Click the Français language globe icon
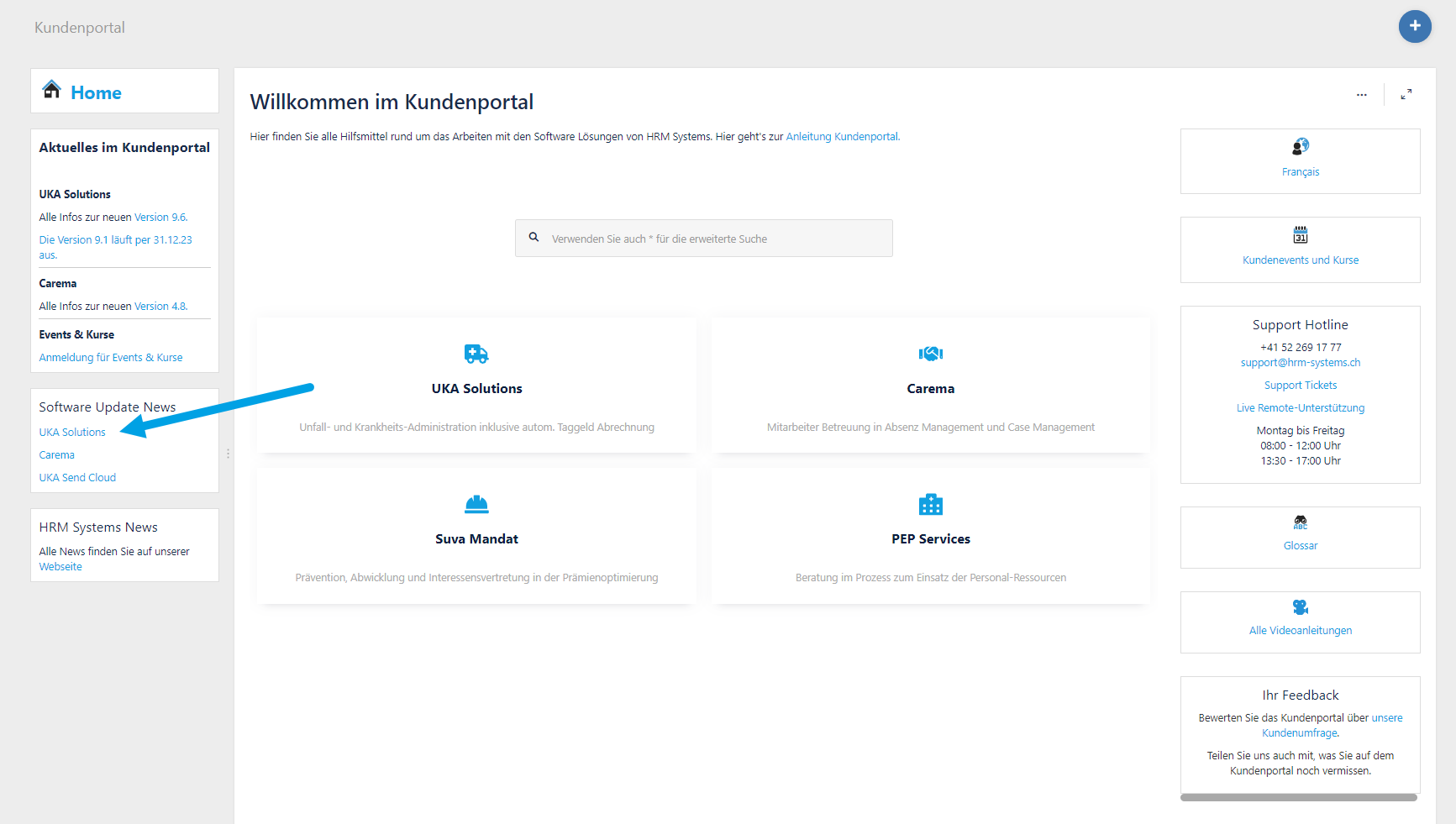Screen dimensions: 1456x824 [x=1301, y=146]
